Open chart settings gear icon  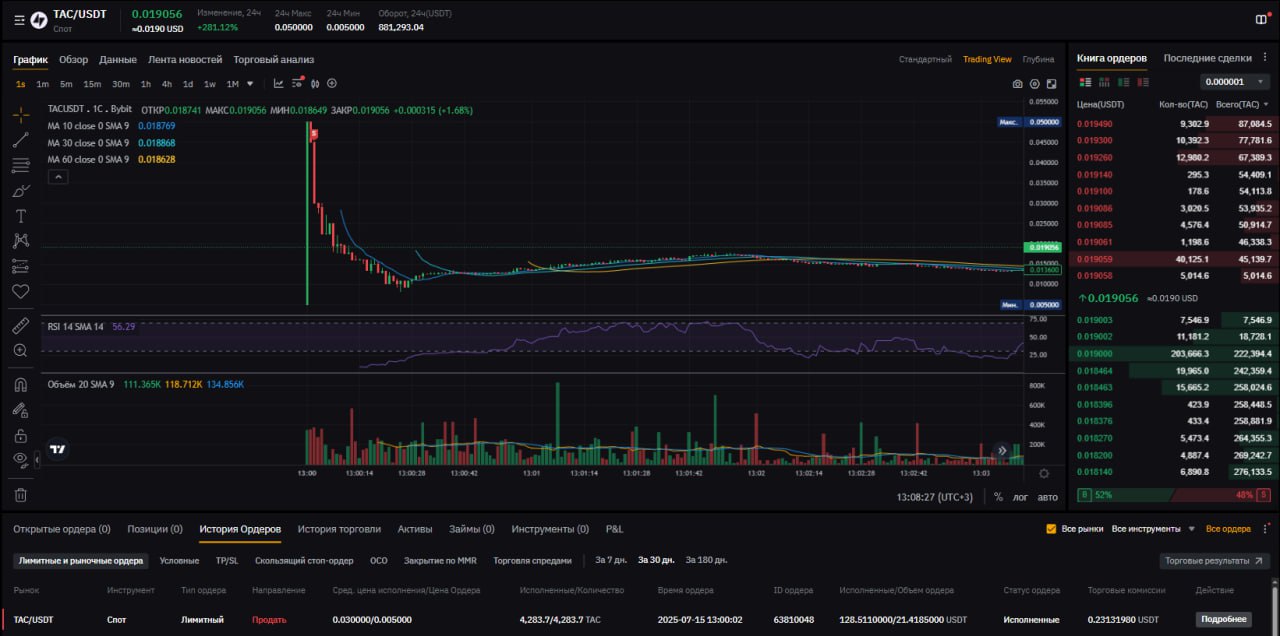pyautogui.click(x=1035, y=85)
